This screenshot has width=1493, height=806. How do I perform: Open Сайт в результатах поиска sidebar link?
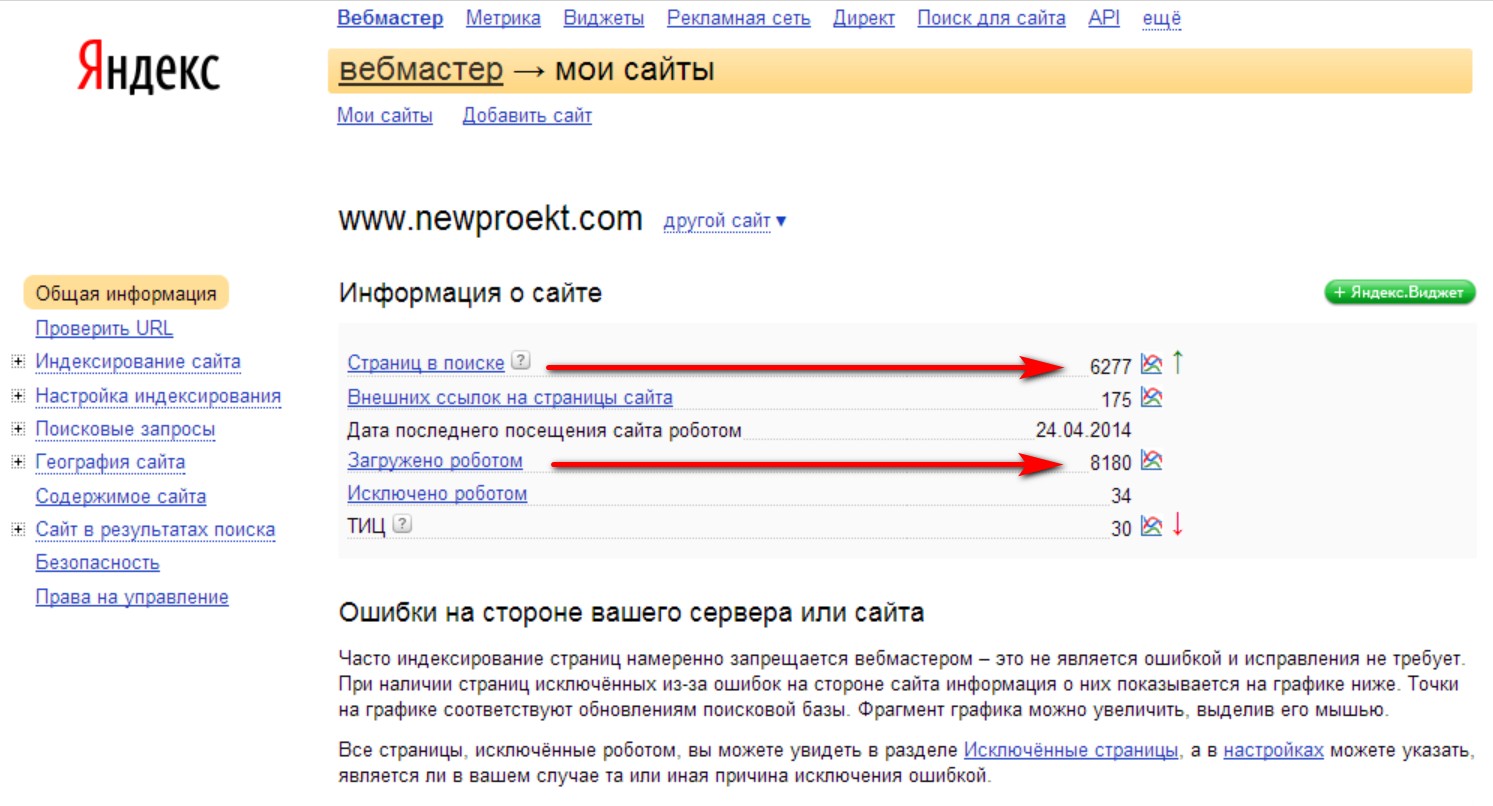click(155, 530)
